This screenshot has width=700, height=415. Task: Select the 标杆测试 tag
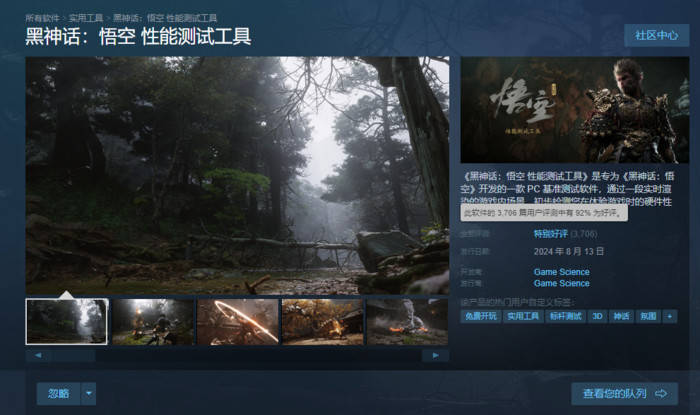(564, 316)
